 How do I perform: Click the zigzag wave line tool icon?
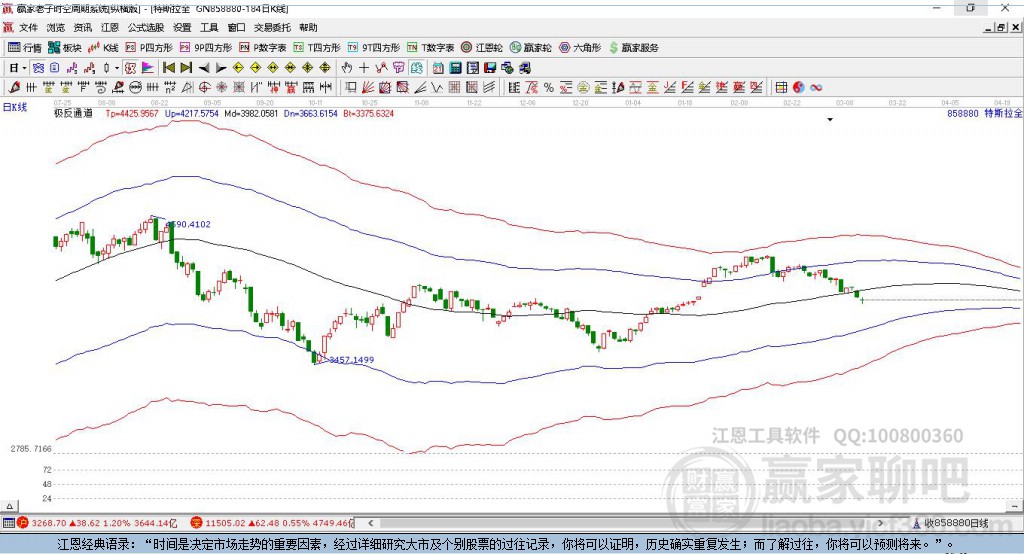click(x=437, y=88)
